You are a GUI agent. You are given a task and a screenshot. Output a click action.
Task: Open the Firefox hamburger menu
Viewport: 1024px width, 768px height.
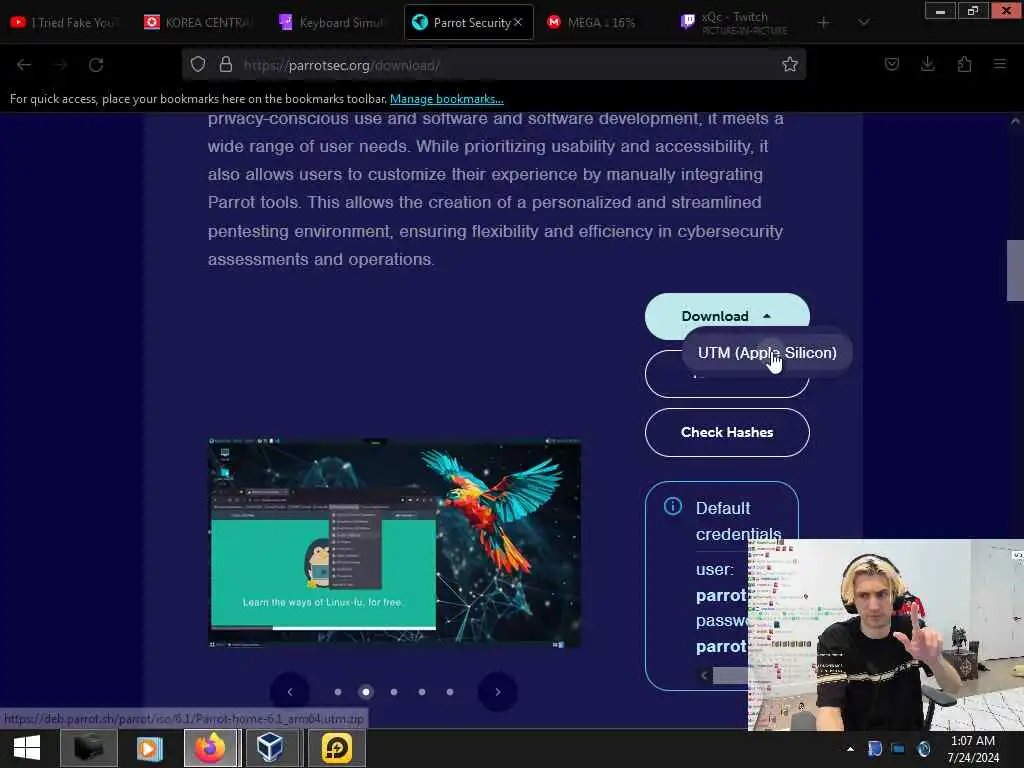pyautogui.click(x=1000, y=64)
